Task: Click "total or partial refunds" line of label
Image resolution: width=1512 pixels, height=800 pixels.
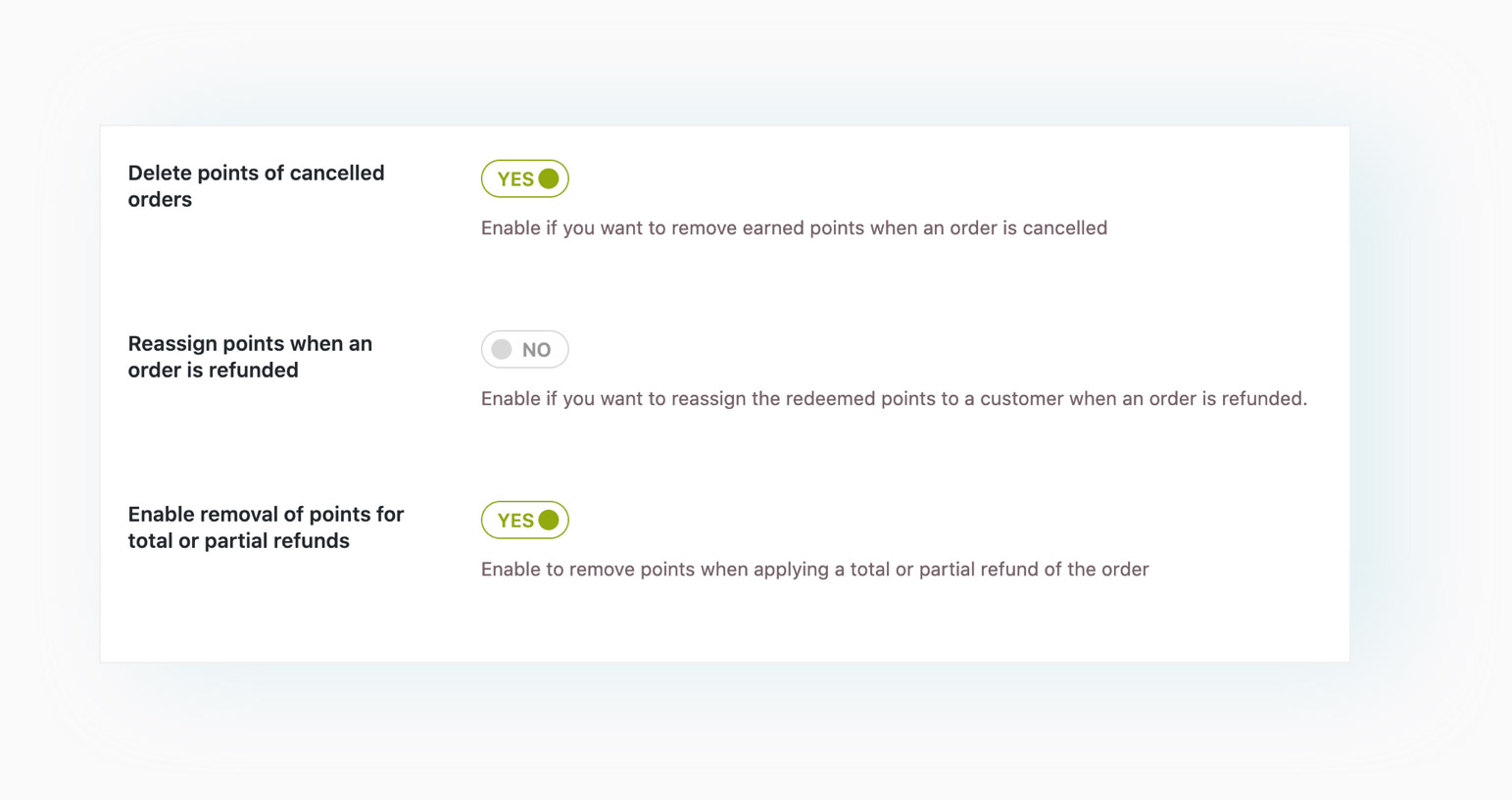Action: point(238,541)
